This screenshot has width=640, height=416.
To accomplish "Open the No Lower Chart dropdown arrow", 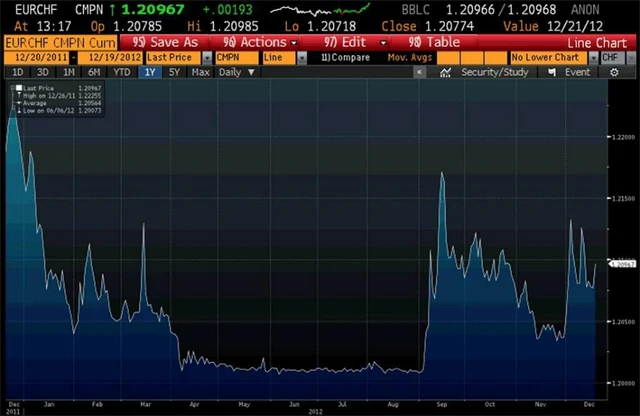I will [593, 58].
